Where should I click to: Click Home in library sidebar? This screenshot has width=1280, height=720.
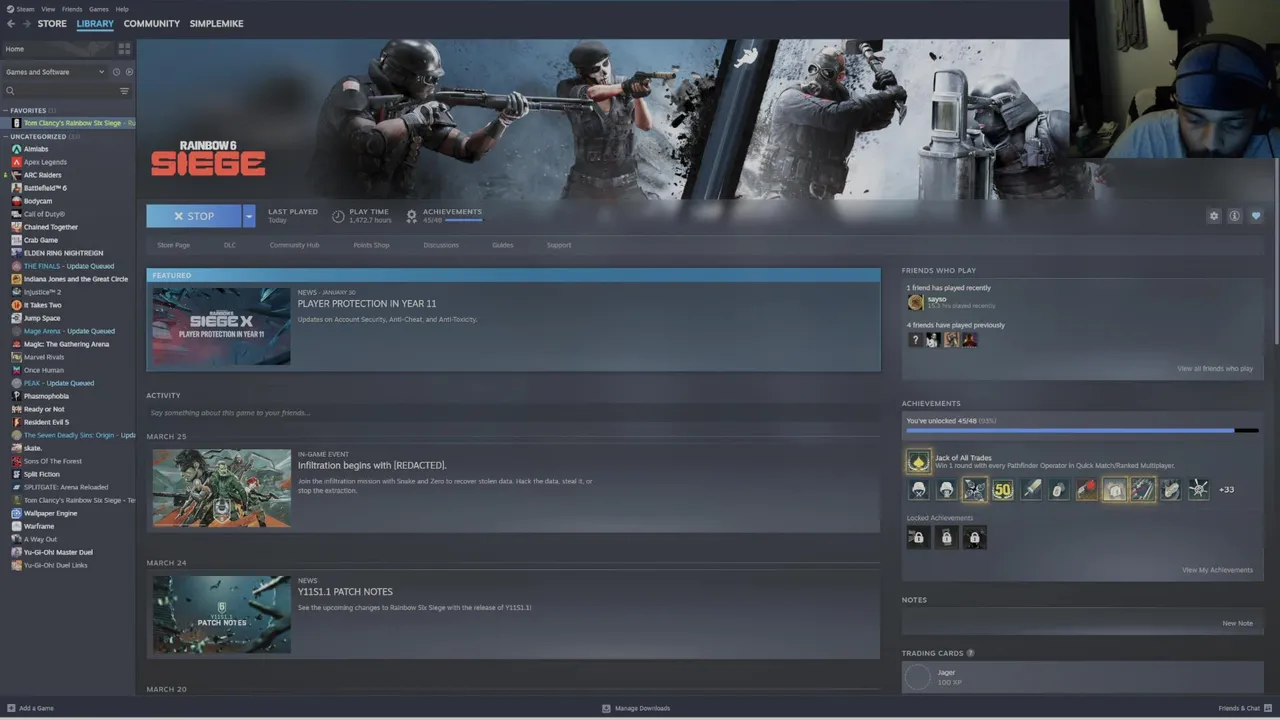pyautogui.click(x=15, y=48)
